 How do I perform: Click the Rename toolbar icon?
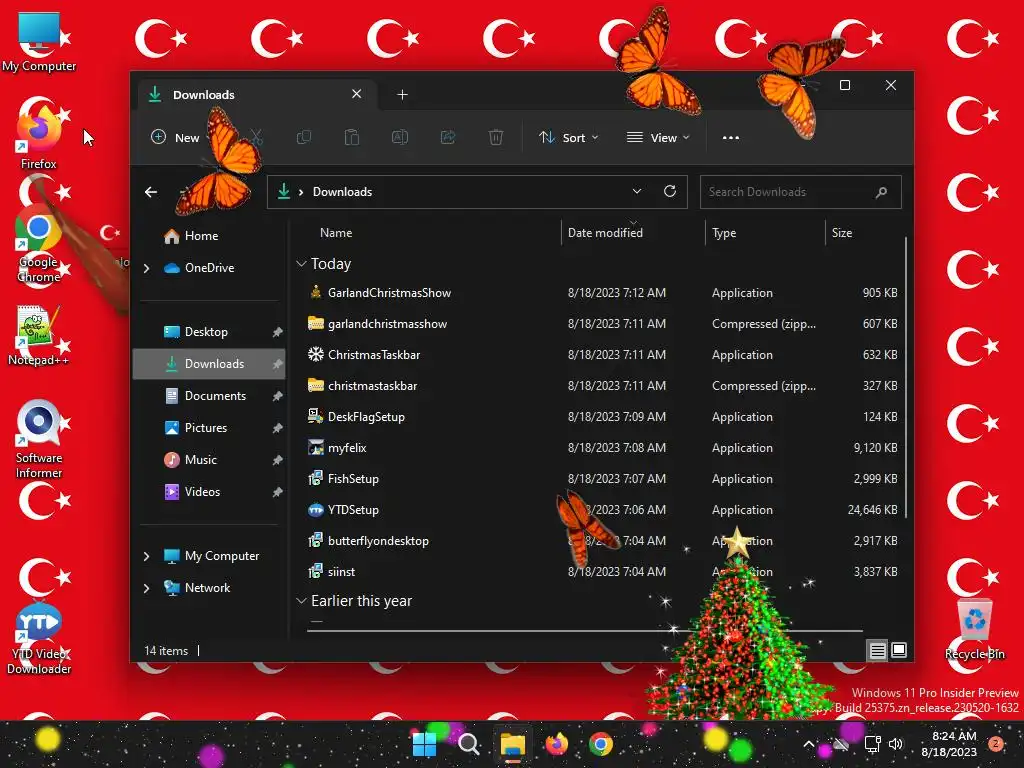coord(400,137)
